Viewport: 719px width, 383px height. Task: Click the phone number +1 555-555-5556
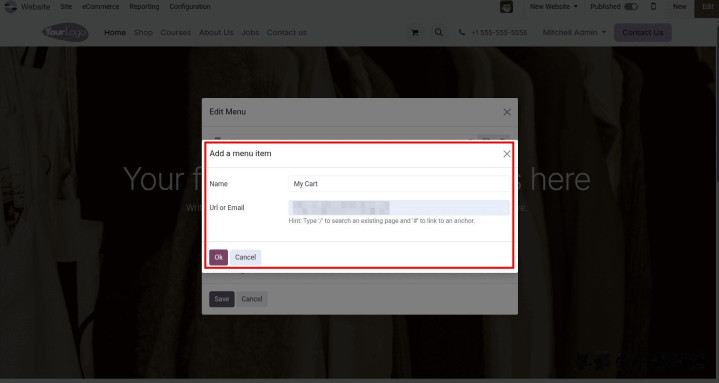coord(499,33)
